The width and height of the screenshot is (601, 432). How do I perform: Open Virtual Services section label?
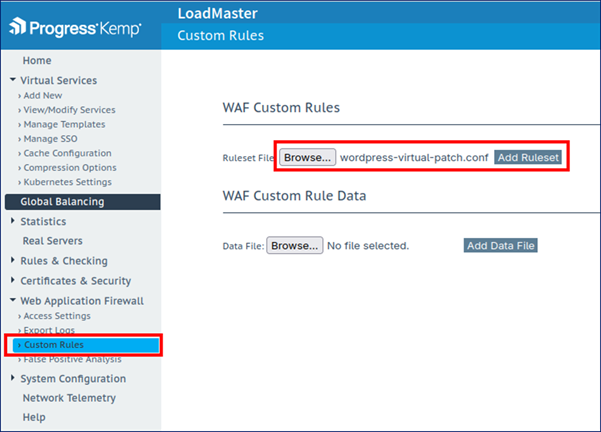tap(59, 80)
